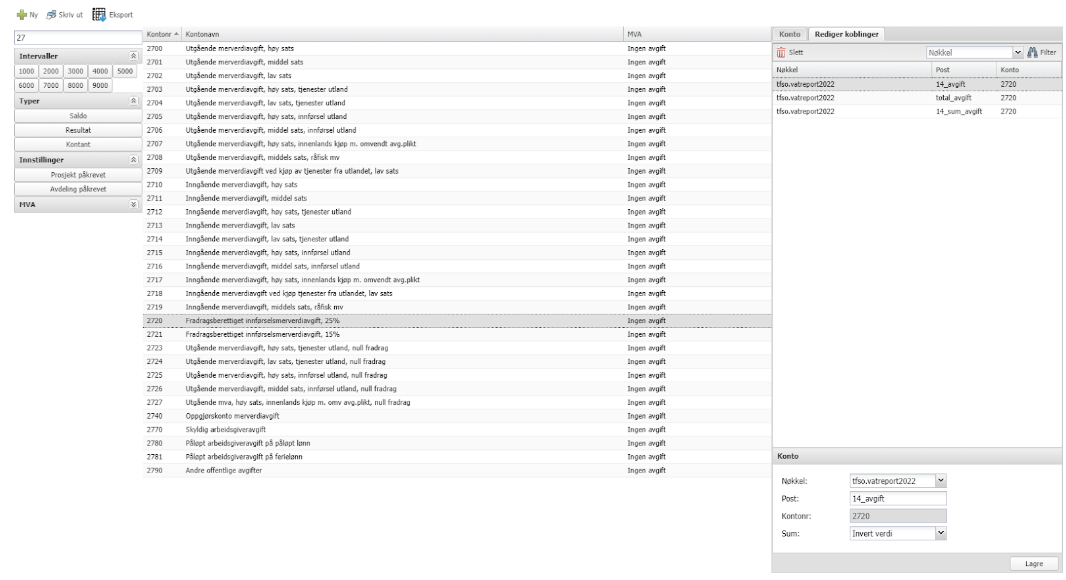
Task: Collapse the Typer section
Action: (x=134, y=102)
